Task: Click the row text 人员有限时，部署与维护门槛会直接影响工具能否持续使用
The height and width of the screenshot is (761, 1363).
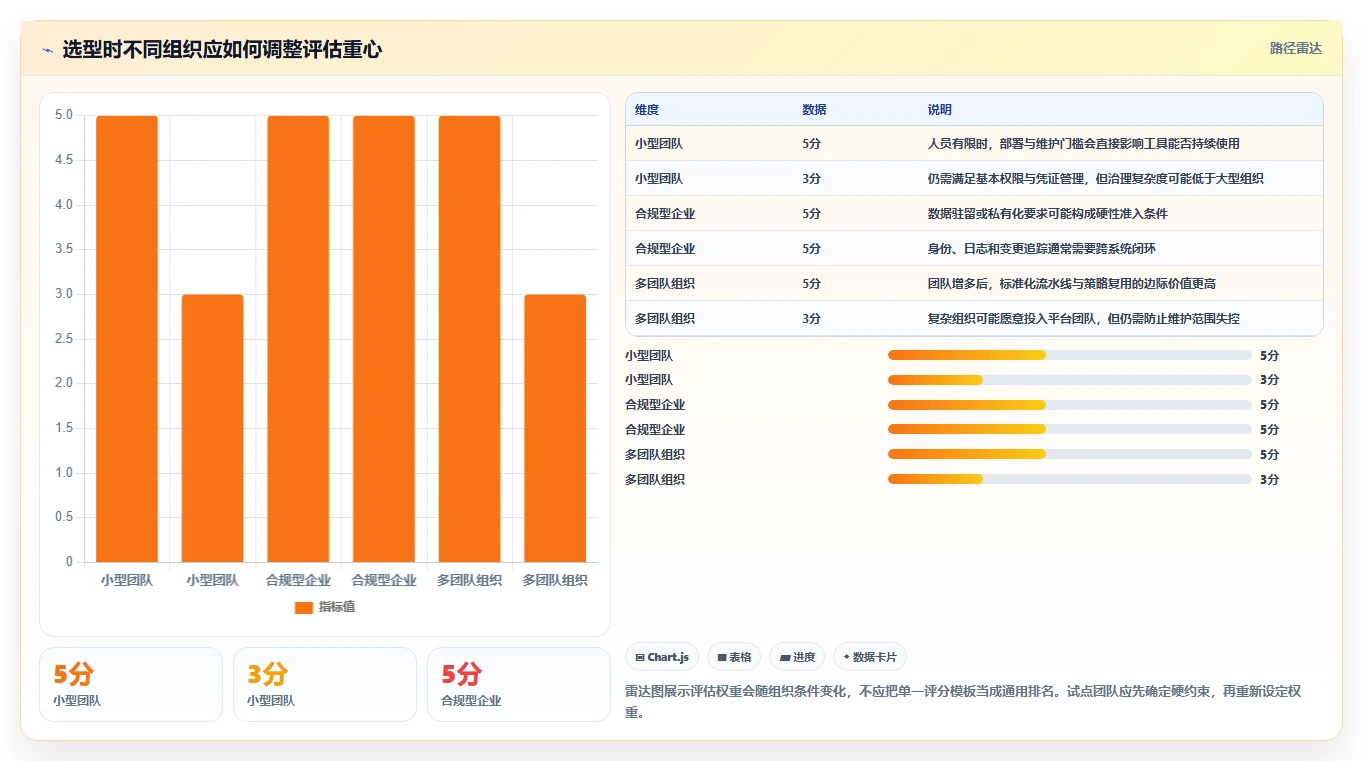Action: [1084, 144]
